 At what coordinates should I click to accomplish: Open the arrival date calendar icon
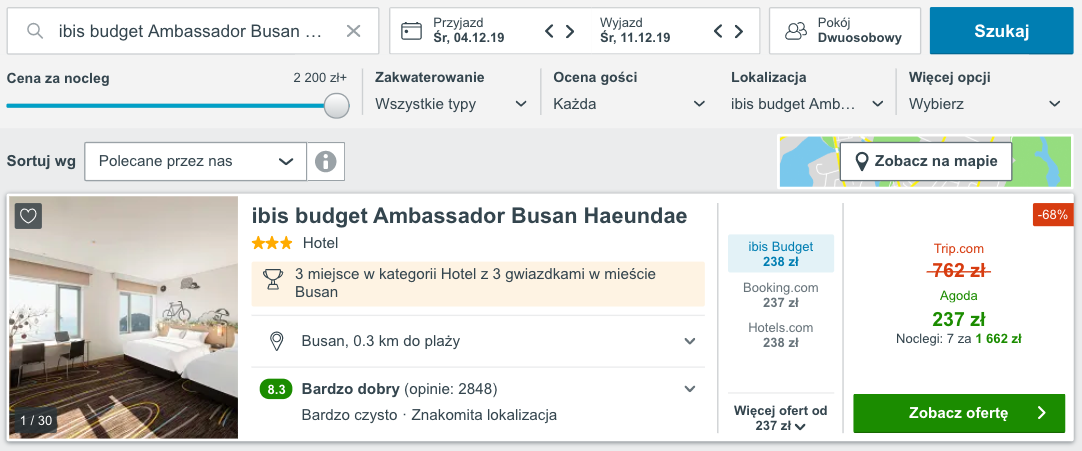[412, 31]
